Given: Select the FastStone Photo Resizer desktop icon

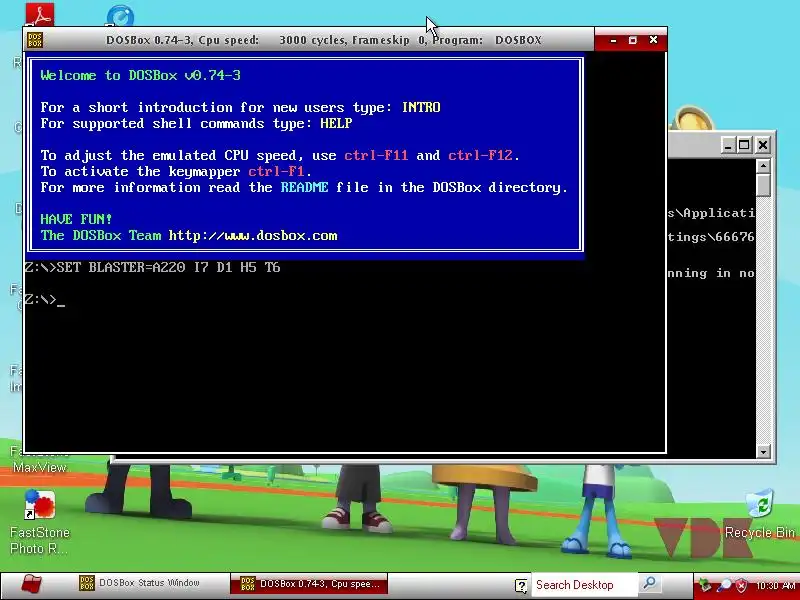Looking at the screenshot, I should click(39, 522).
